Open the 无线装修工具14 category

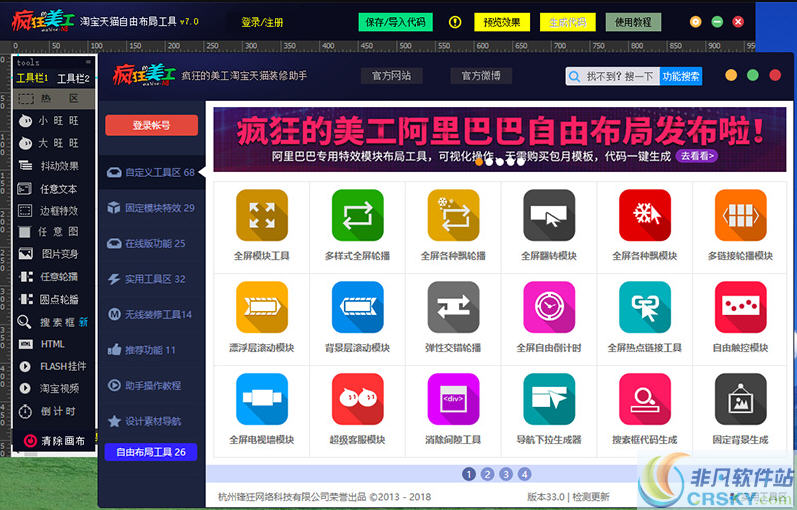coord(151,315)
